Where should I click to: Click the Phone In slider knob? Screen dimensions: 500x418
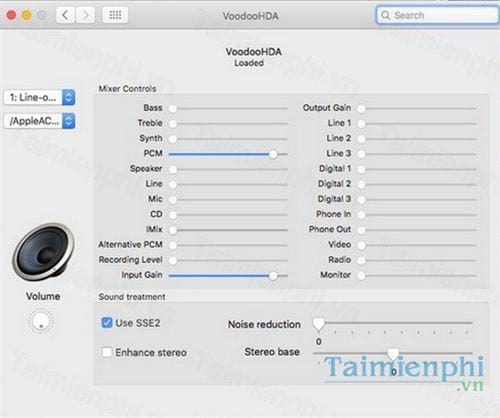[361, 215]
